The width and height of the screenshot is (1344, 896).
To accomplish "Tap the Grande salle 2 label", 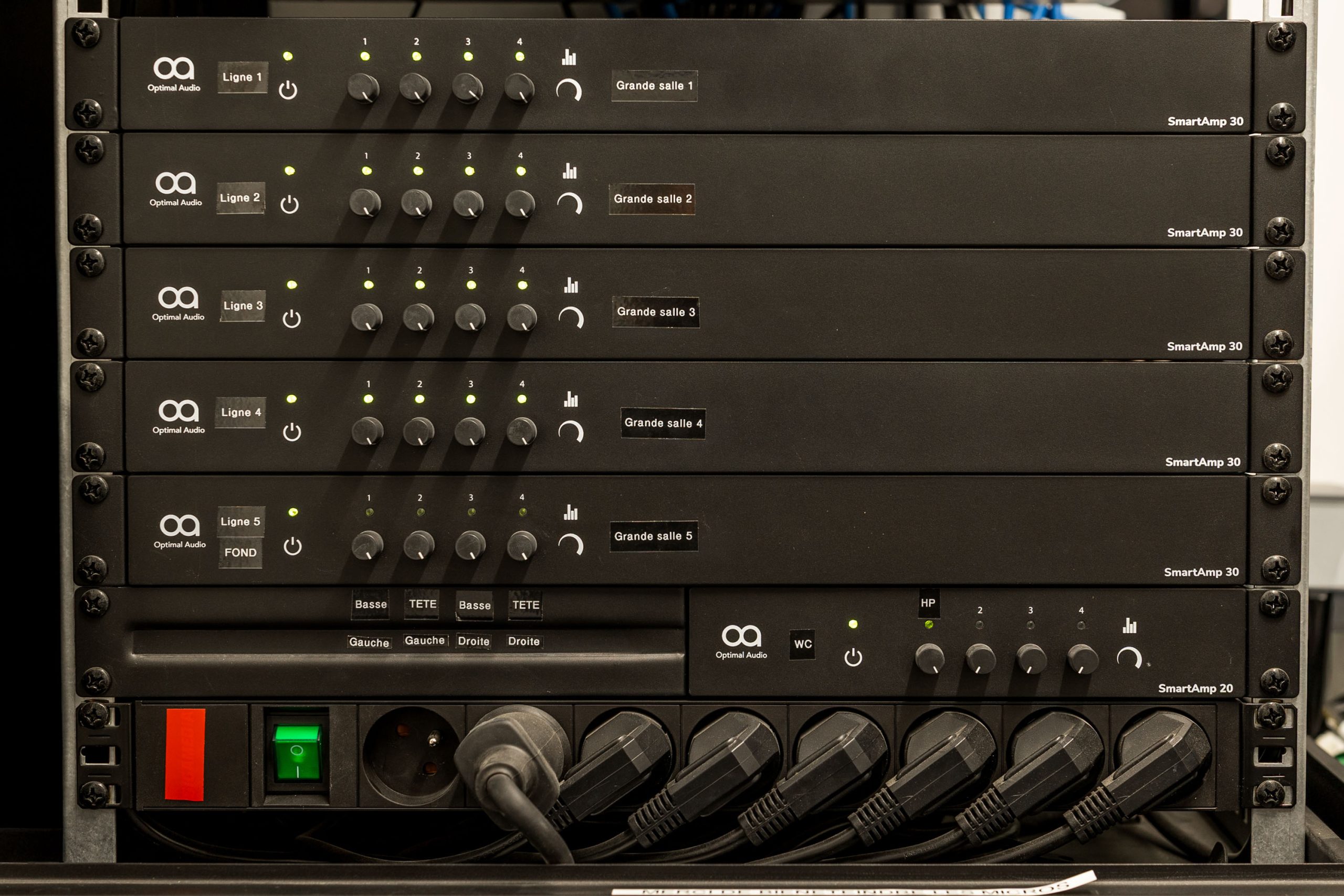I will point(652,199).
